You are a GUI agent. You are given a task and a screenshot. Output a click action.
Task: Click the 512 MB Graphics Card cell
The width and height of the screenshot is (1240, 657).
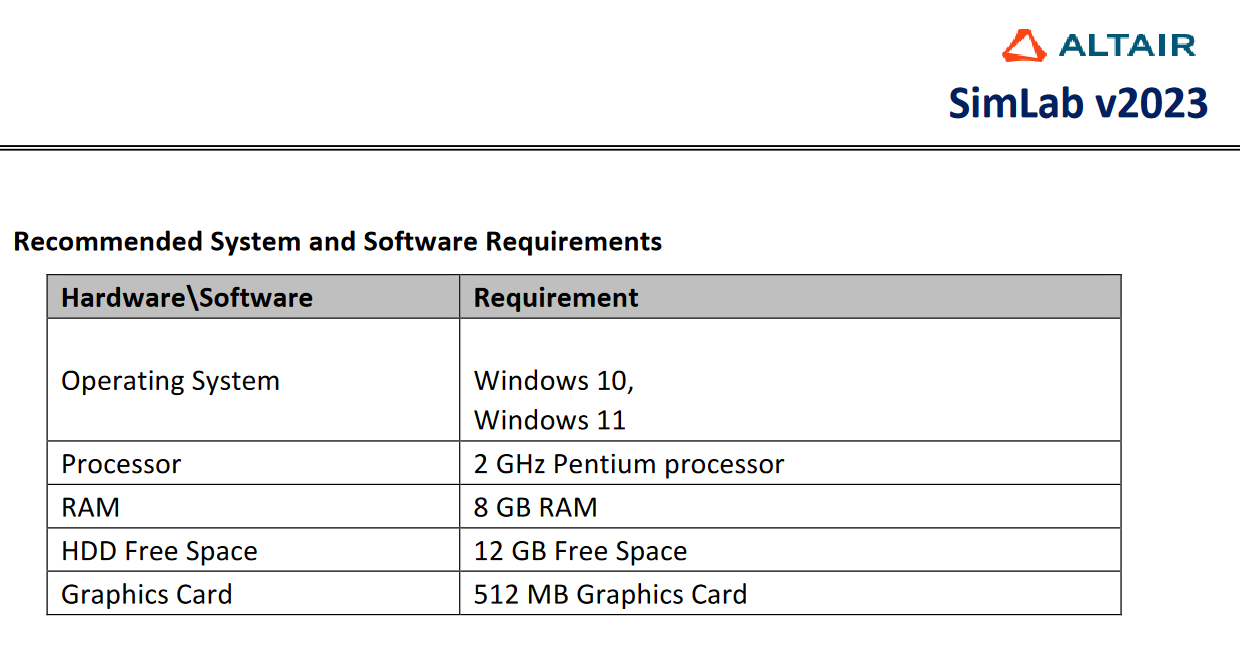click(610, 594)
